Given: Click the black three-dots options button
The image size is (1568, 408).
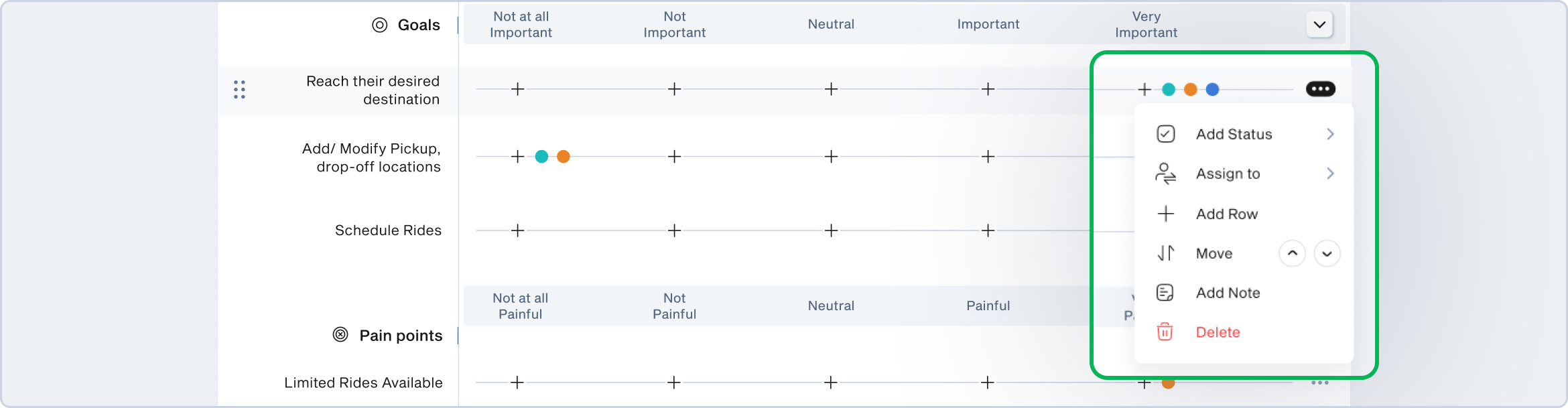Looking at the screenshot, I should pyautogui.click(x=1320, y=89).
